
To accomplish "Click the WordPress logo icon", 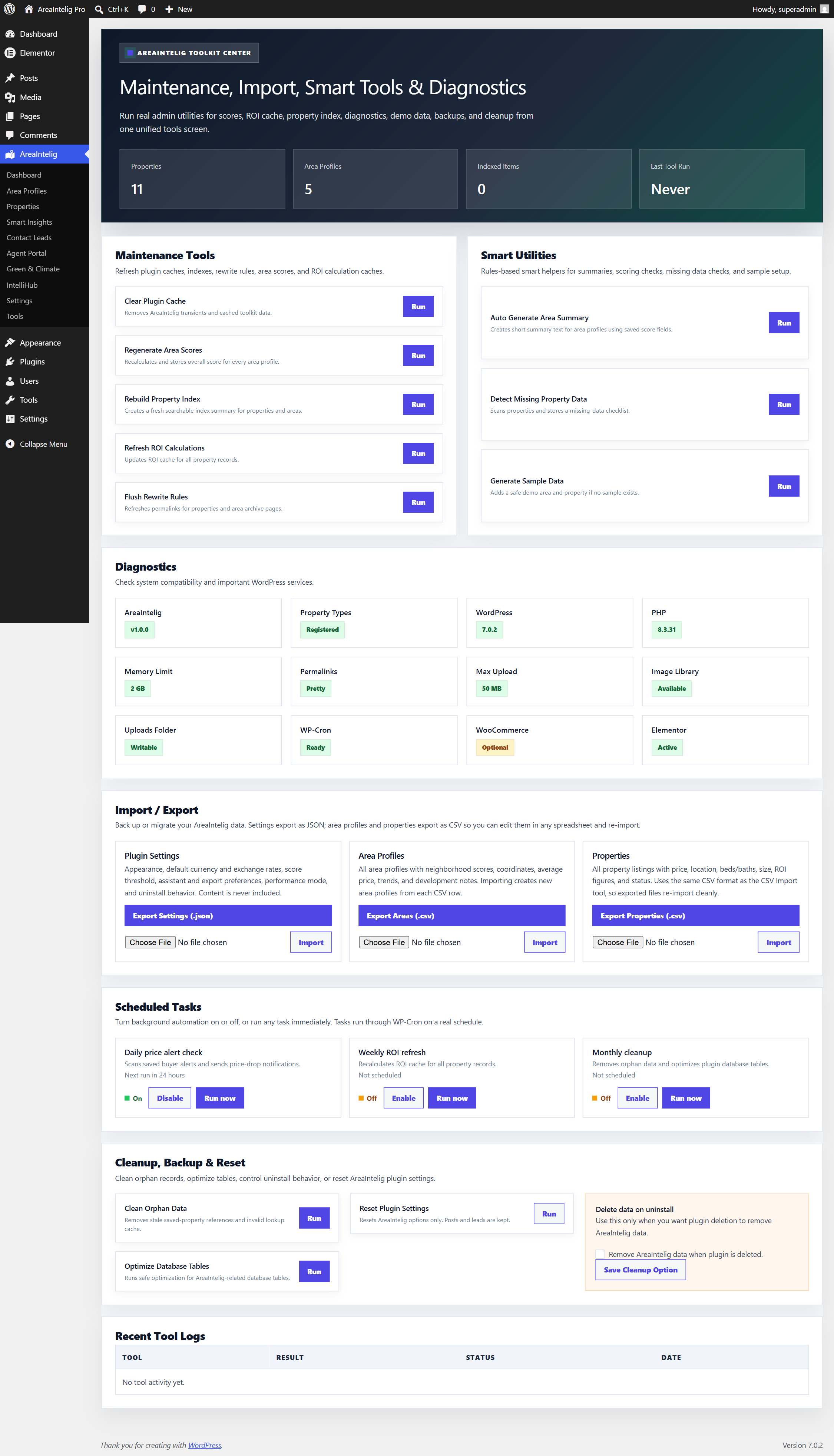I will (x=9, y=9).
